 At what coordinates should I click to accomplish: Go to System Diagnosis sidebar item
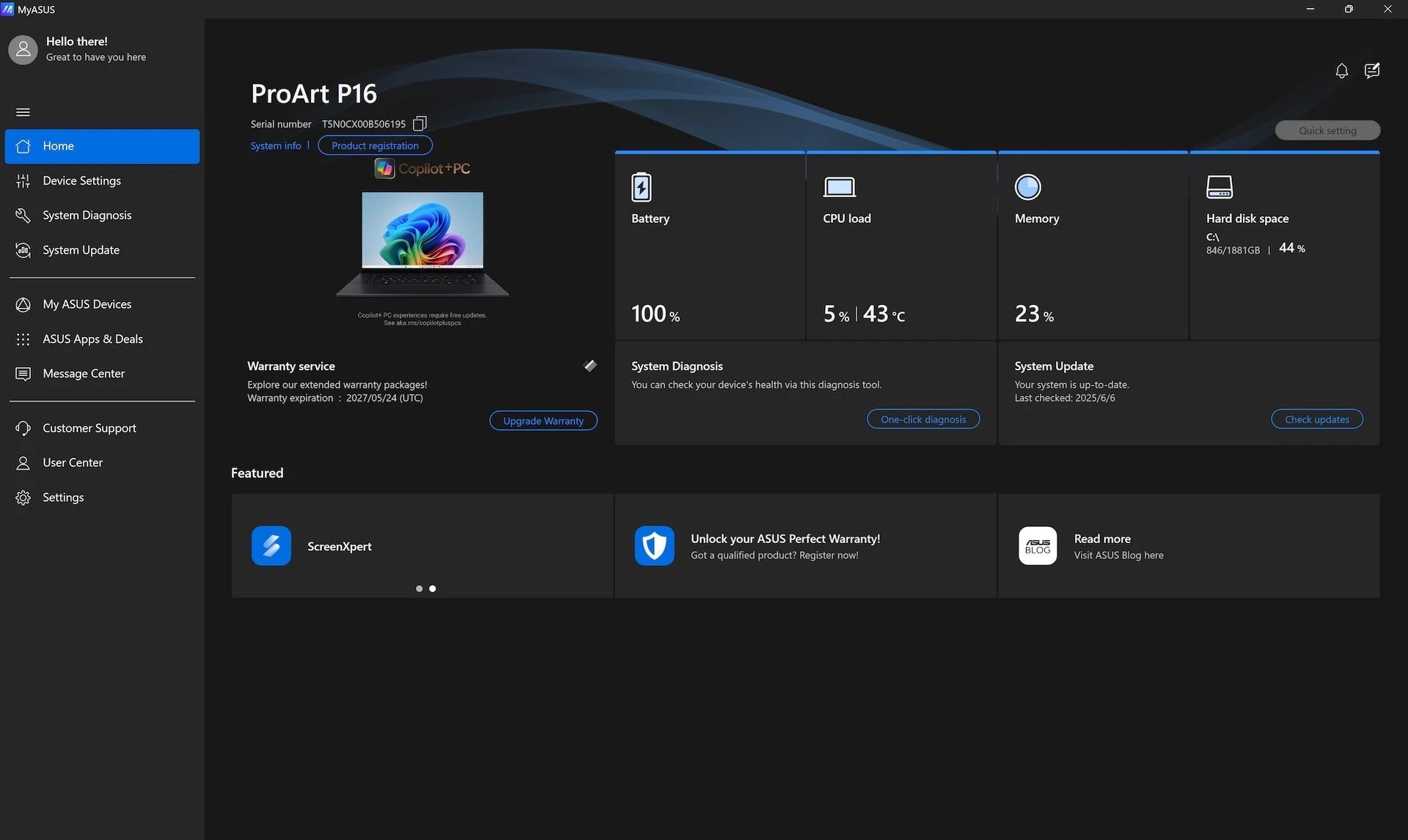[x=87, y=215]
